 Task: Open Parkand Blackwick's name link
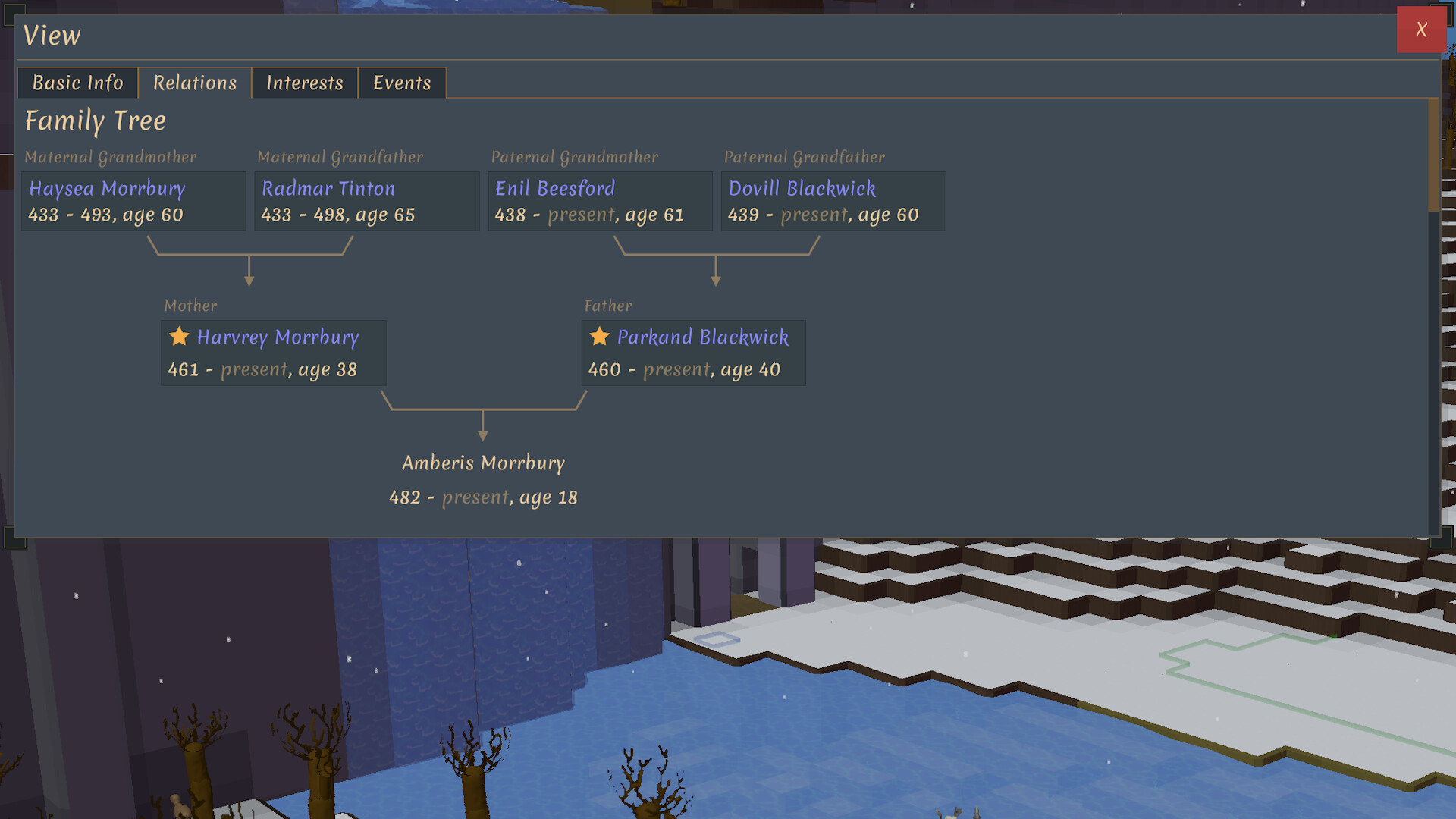point(703,337)
